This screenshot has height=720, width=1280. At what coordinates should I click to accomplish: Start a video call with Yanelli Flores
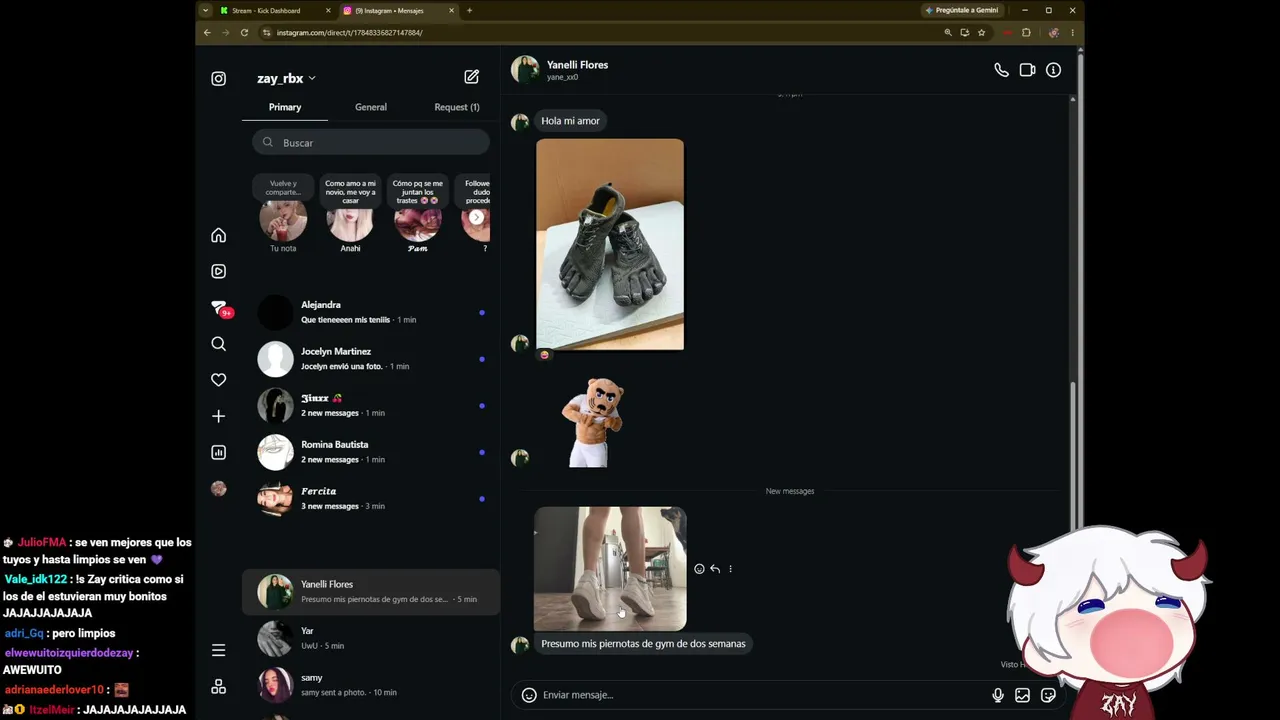pos(1027,70)
